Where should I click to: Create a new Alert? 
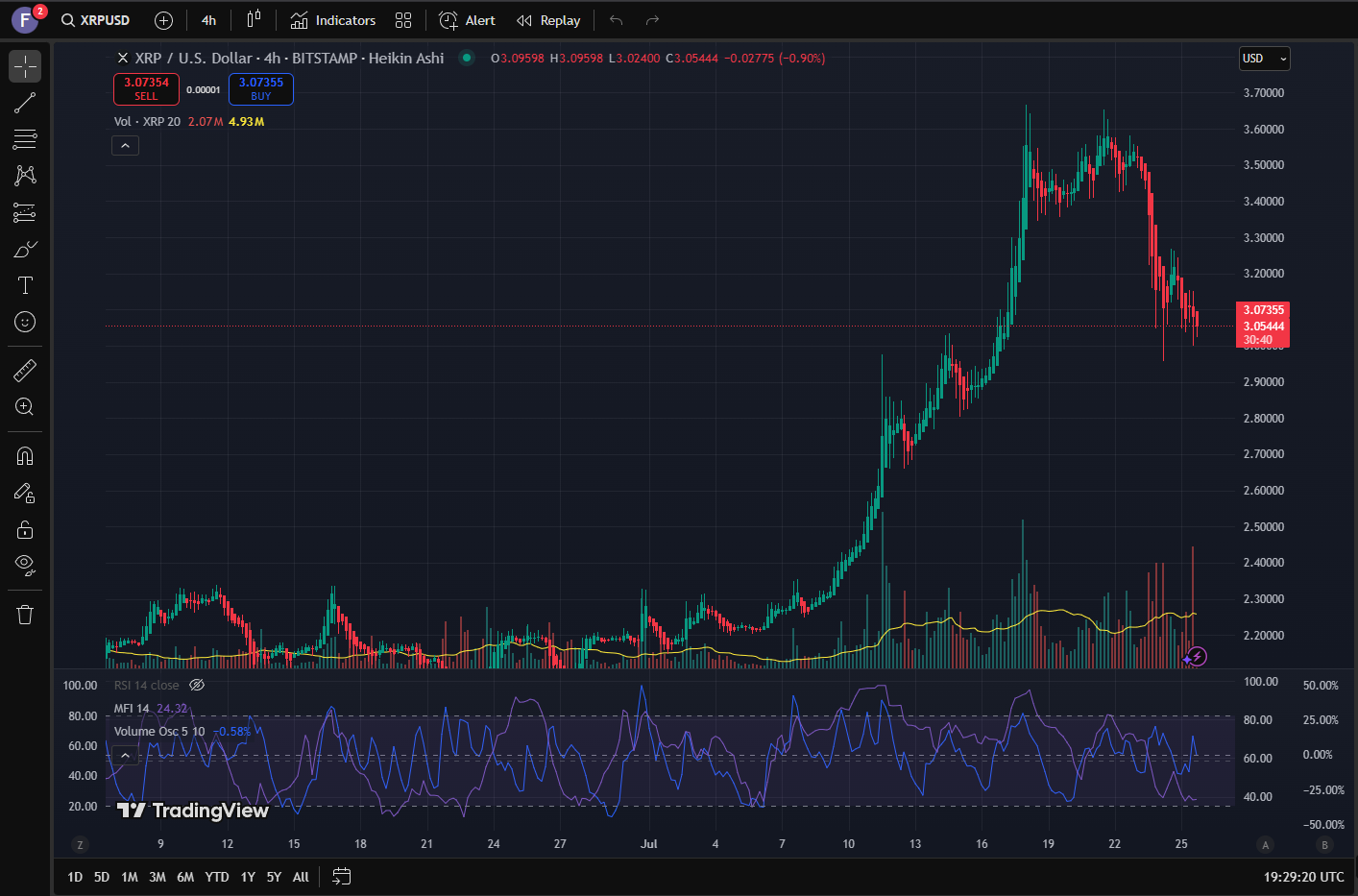click(467, 20)
